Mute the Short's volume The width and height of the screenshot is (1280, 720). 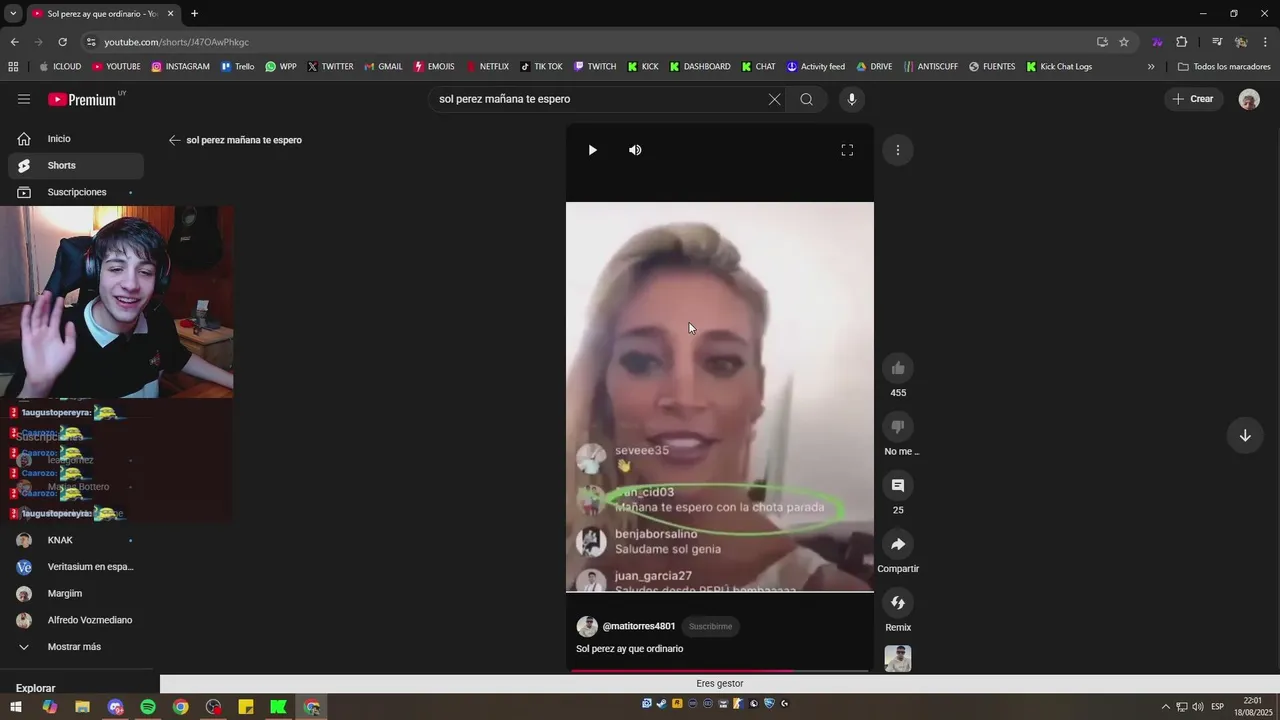tap(635, 150)
